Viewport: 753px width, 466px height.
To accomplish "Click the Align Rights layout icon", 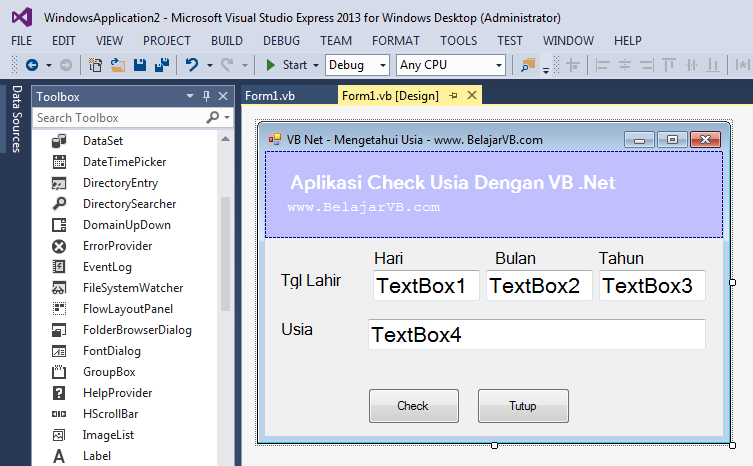I will pyautogui.click(x=647, y=65).
